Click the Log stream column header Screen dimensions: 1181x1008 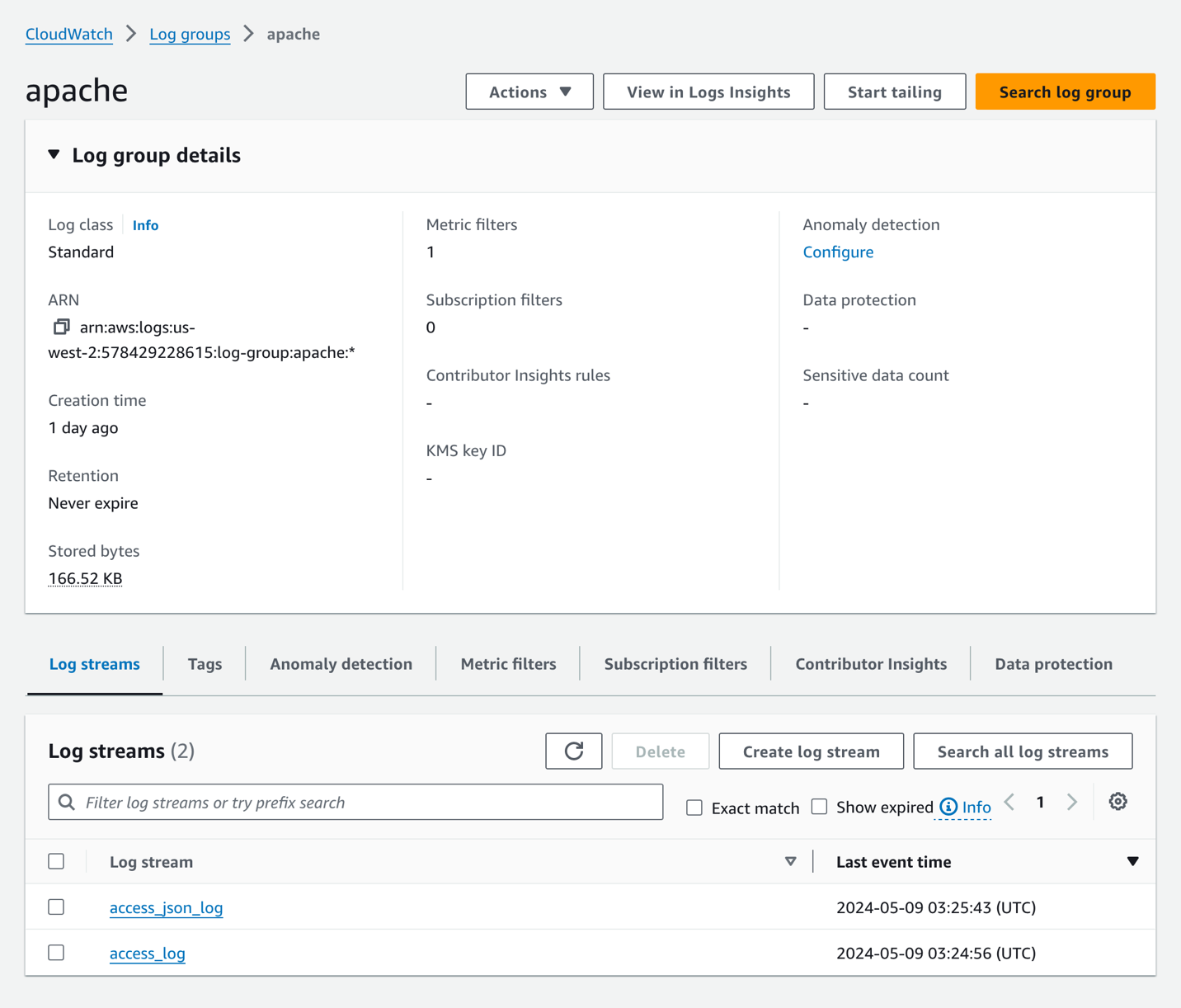point(152,862)
